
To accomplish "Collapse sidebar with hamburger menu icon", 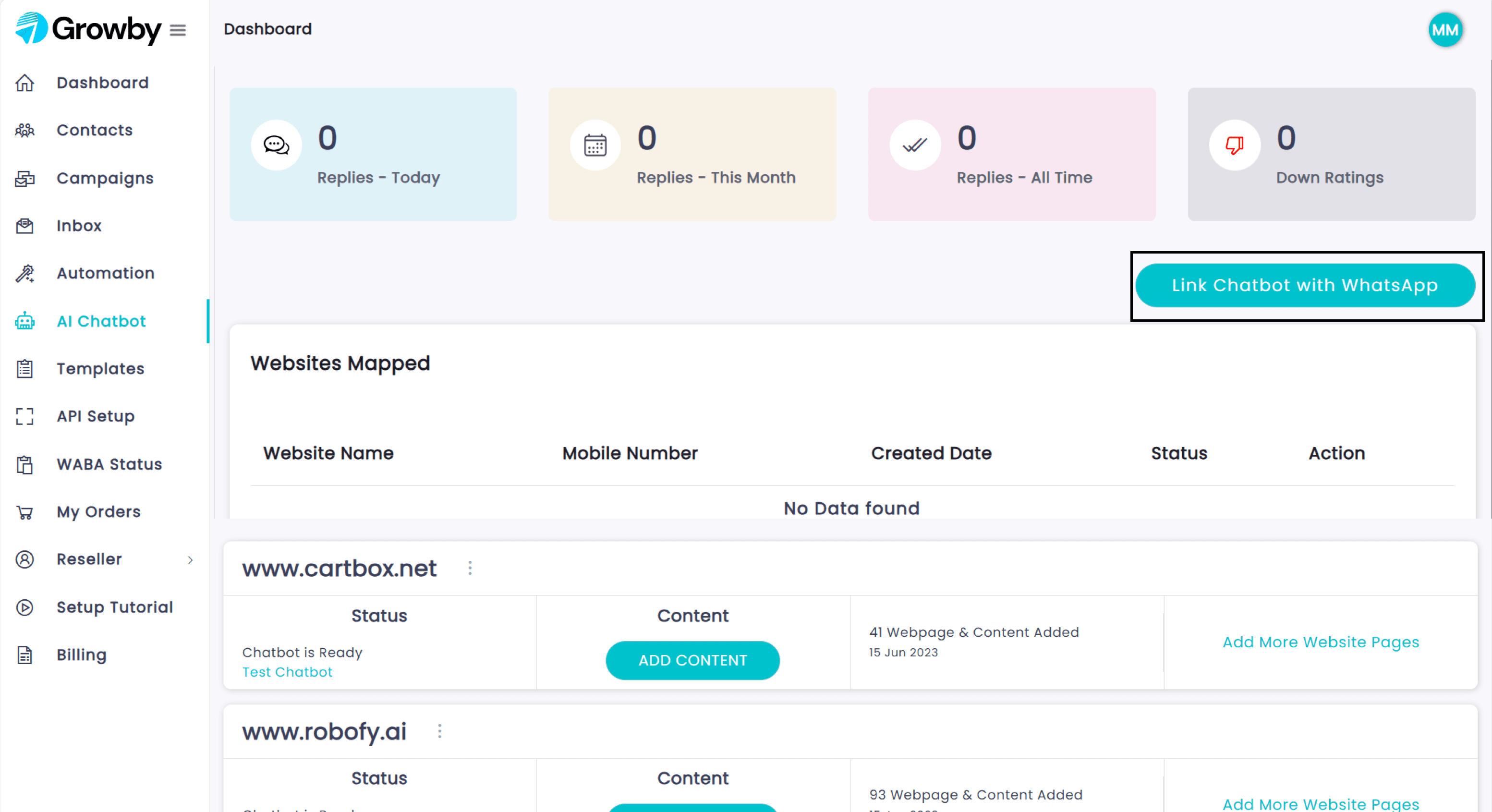I will 178,30.
